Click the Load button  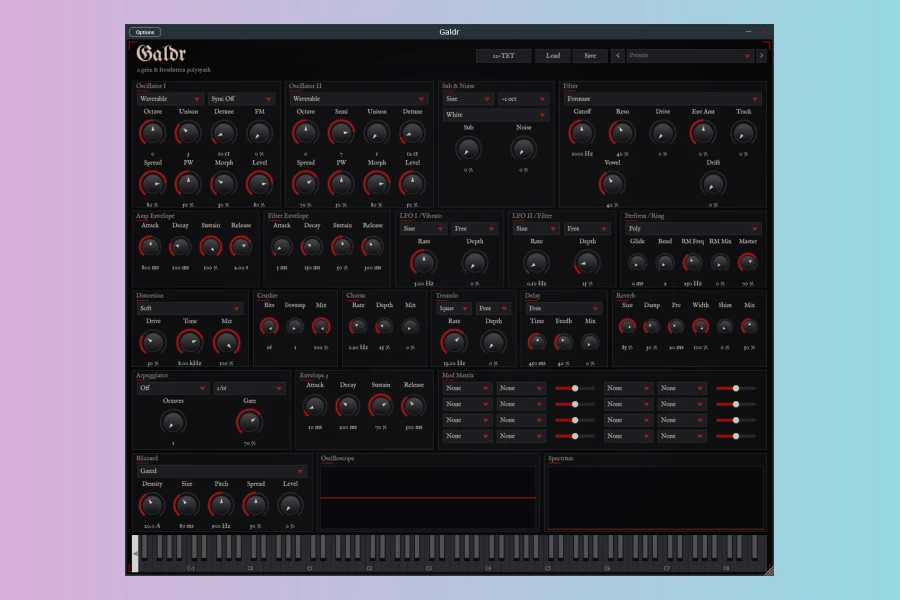click(x=553, y=56)
